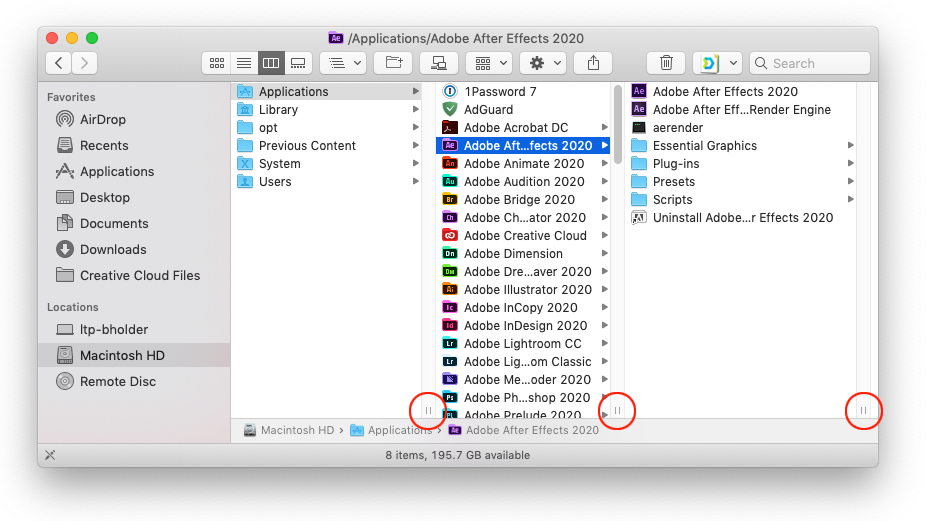The height and width of the screenshot is (521, 931).
Task: Select Adobe Illustrator 2020
Action: click(x=523, y=290)
